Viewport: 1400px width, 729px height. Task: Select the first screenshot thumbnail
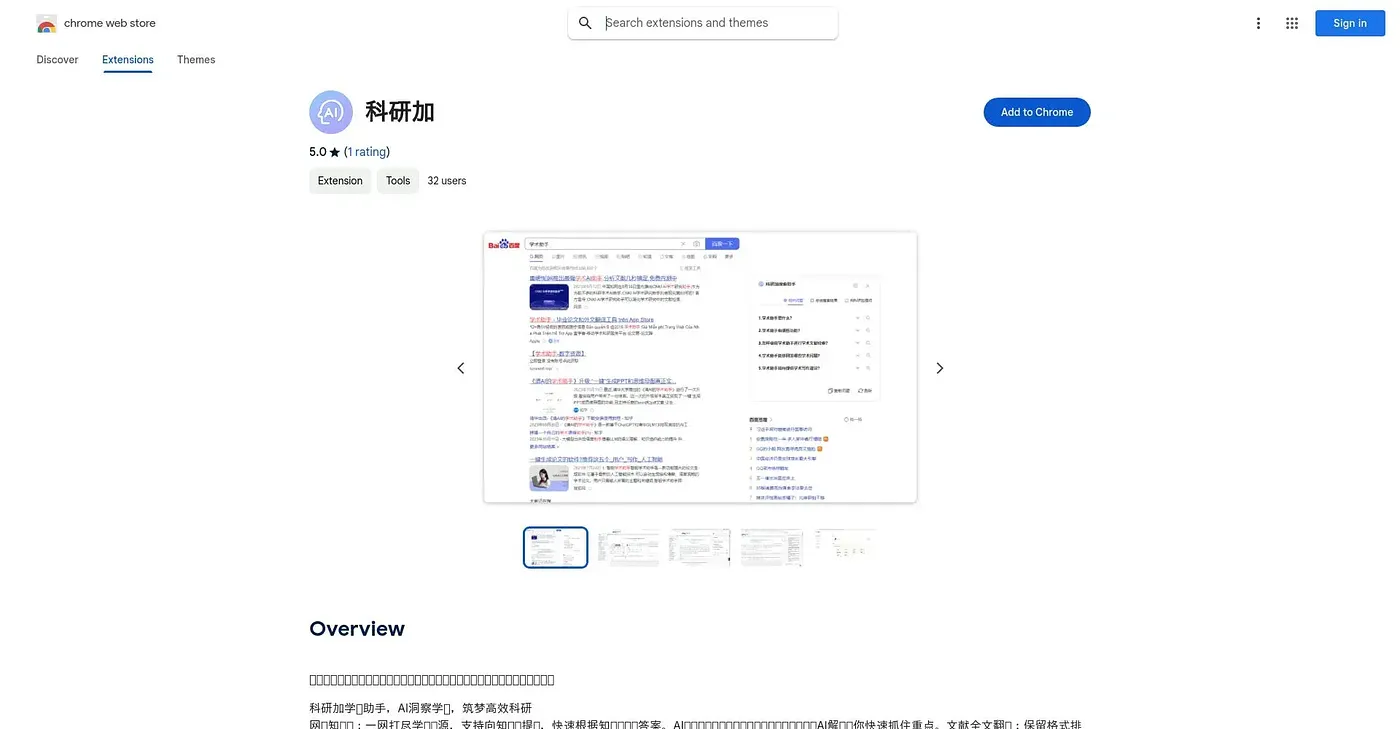click(556, 547)
